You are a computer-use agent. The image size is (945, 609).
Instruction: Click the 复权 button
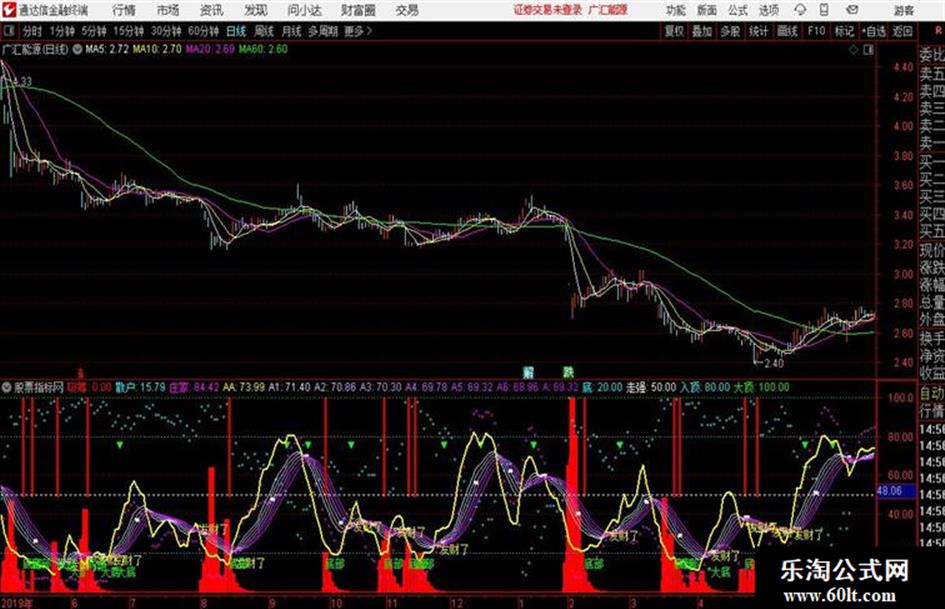click(x=674, y=31)
